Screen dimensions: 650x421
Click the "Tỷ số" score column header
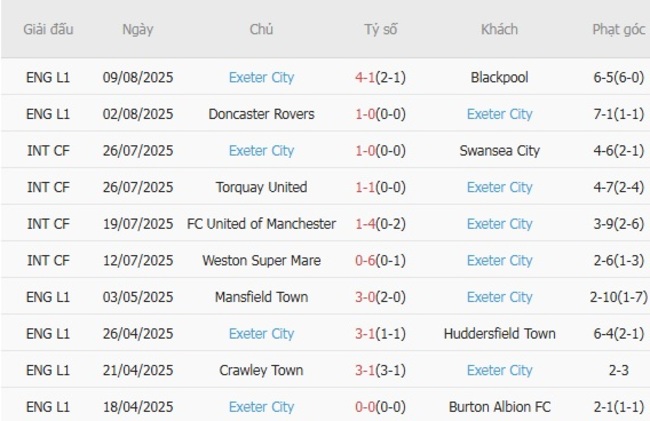(380, 29)
